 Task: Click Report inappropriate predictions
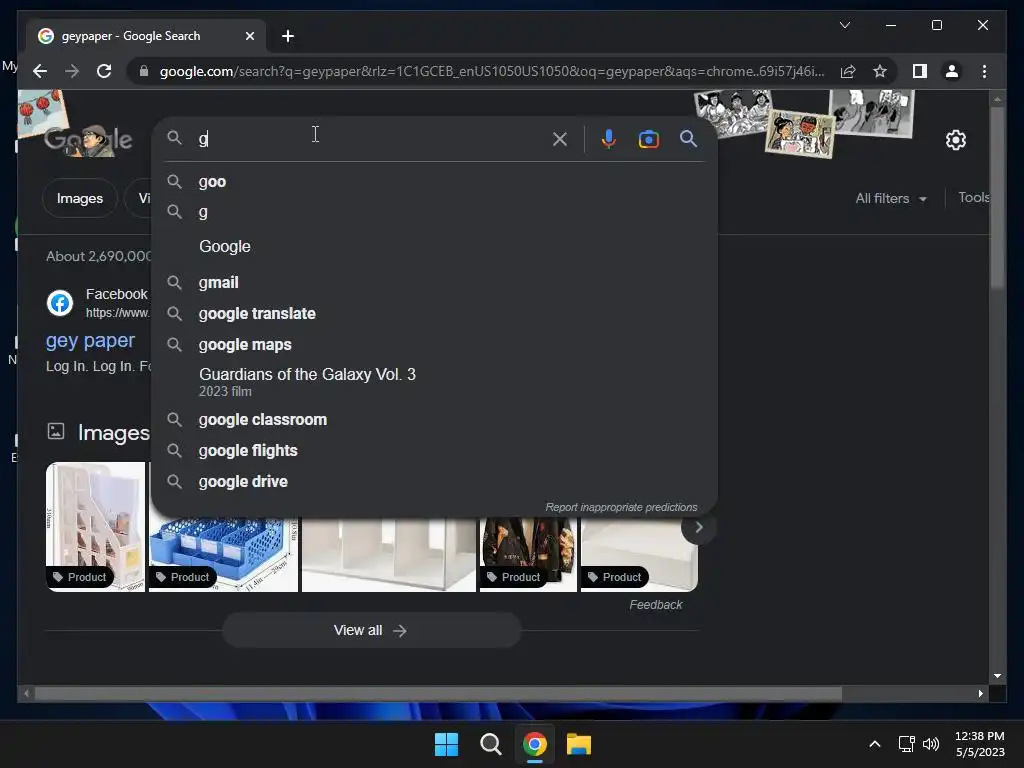pyautogui.click(x=621, y=507)
